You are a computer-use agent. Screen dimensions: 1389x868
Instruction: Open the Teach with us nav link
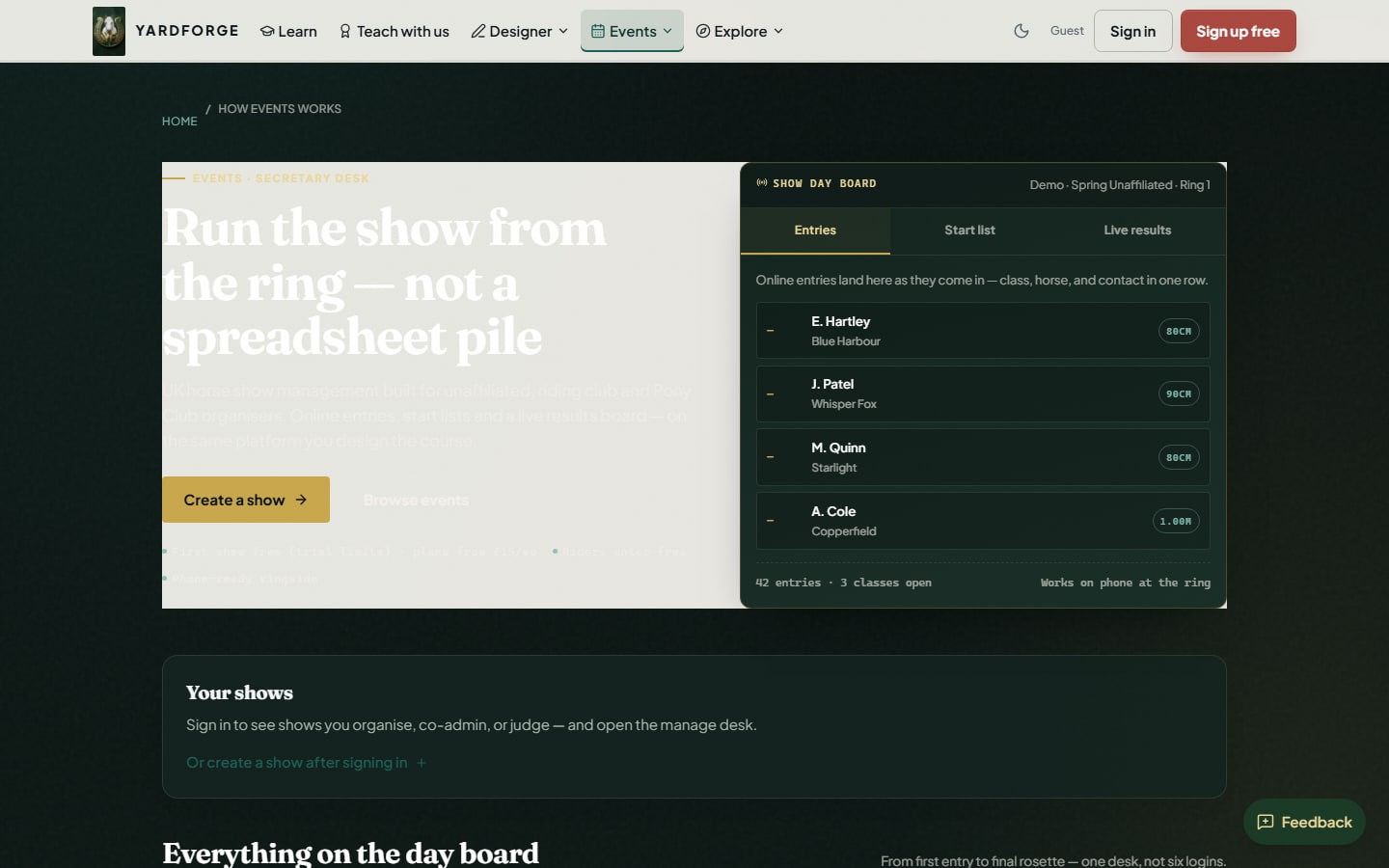pos(394,31)
